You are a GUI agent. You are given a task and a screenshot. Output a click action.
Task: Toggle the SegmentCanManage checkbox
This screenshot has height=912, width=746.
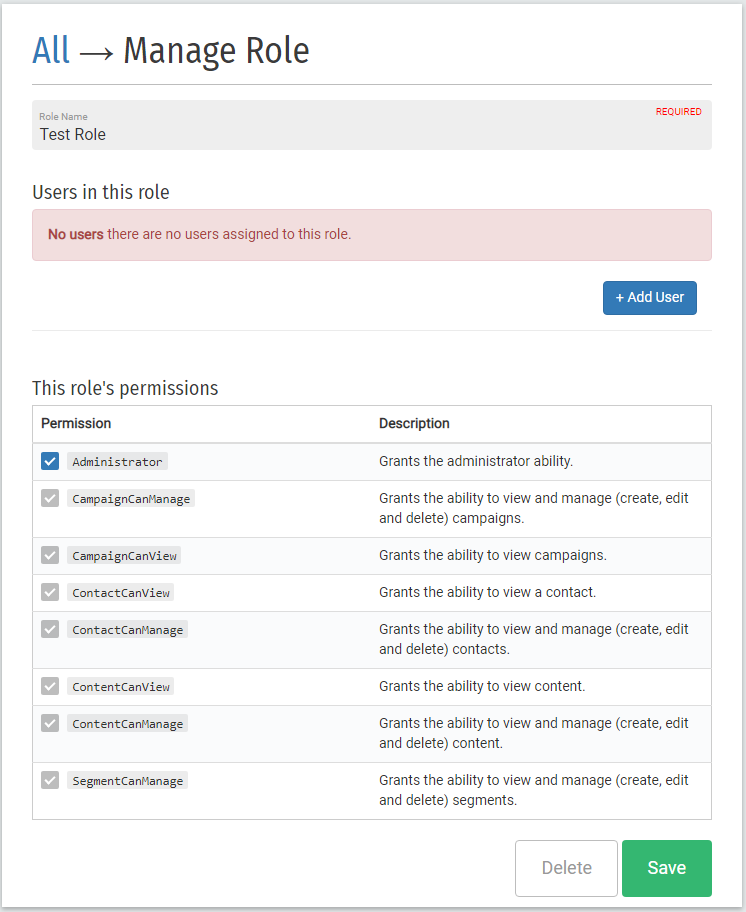click(50, 781)
